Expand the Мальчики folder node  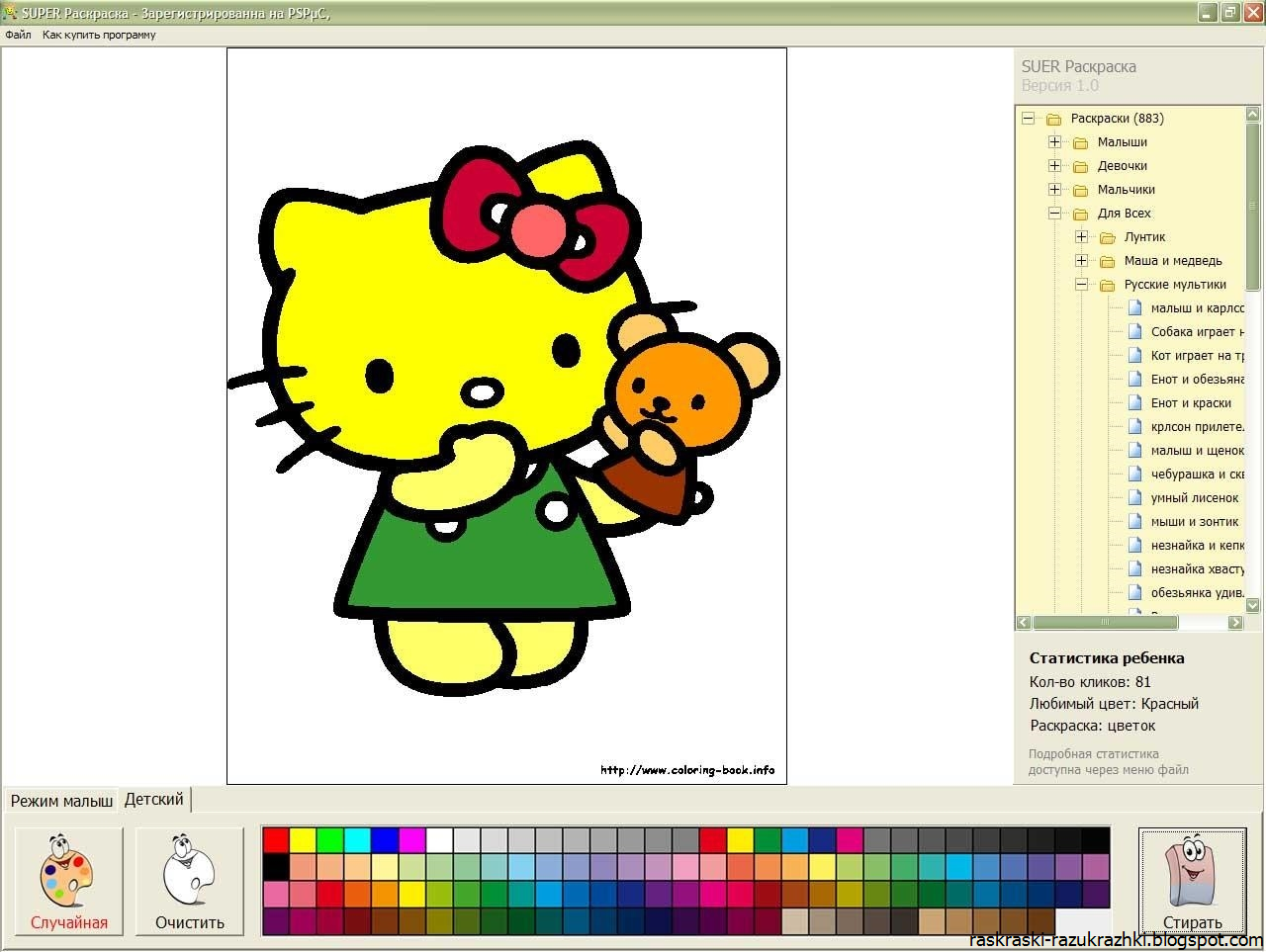1054,190
